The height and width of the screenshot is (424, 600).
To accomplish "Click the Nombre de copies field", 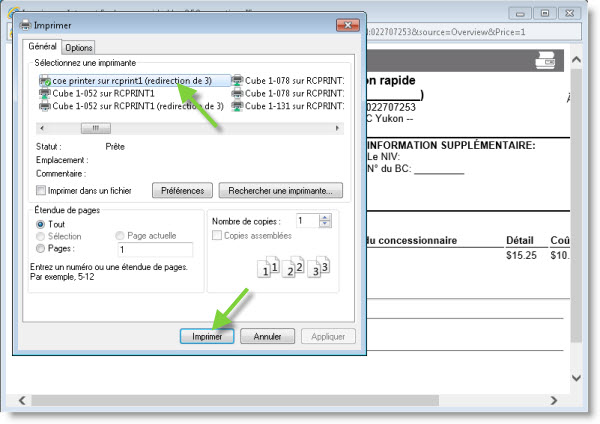I will [x=308, y=221].
